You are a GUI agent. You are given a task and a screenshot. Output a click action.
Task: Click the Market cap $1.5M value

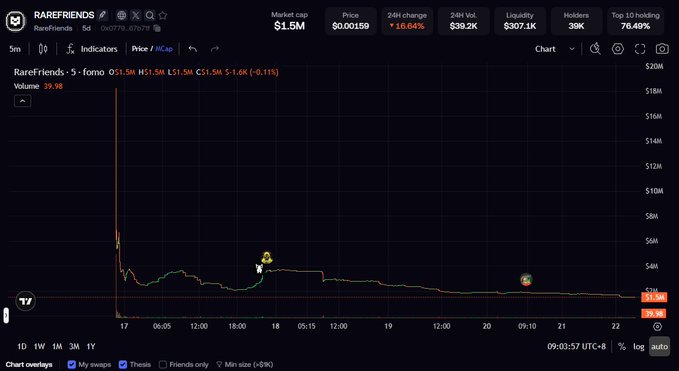(x=289, y=26)
